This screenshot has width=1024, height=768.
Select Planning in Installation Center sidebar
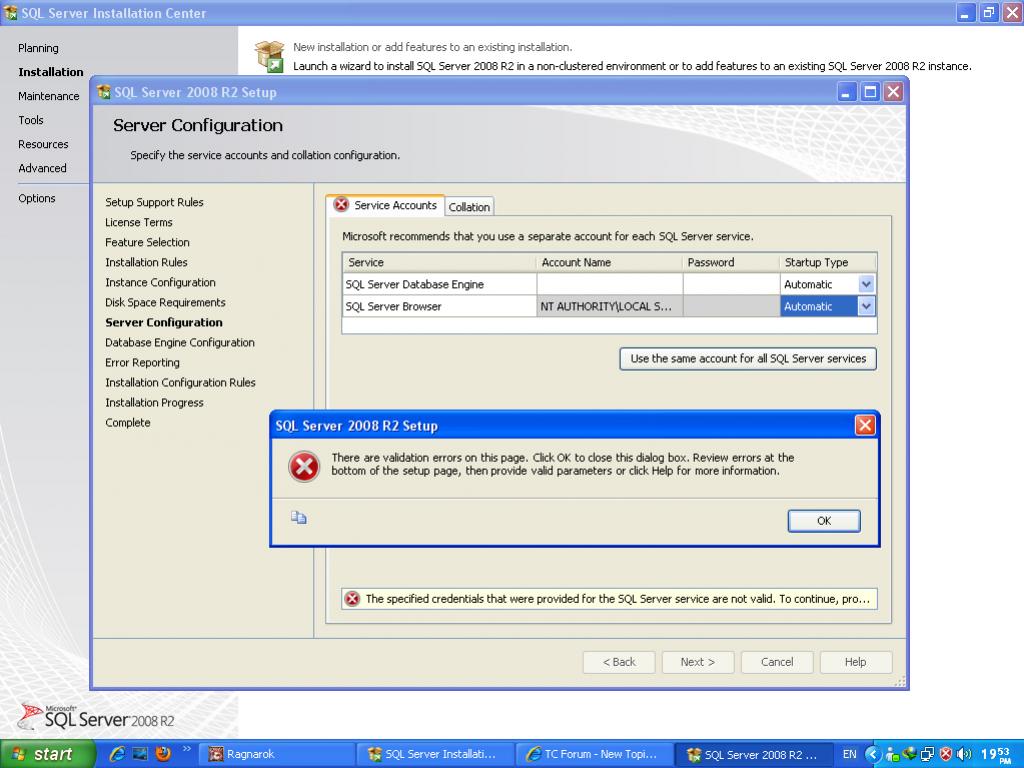(x=38, y=48)
